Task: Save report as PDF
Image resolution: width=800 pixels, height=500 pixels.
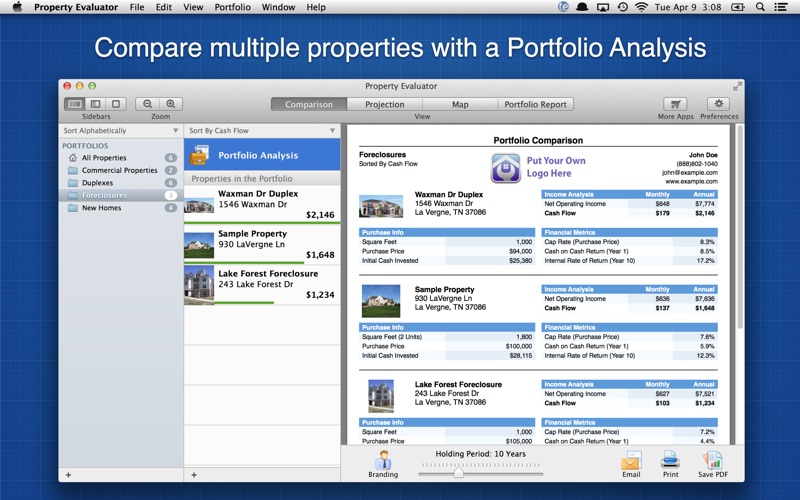Action: point(713,460)
